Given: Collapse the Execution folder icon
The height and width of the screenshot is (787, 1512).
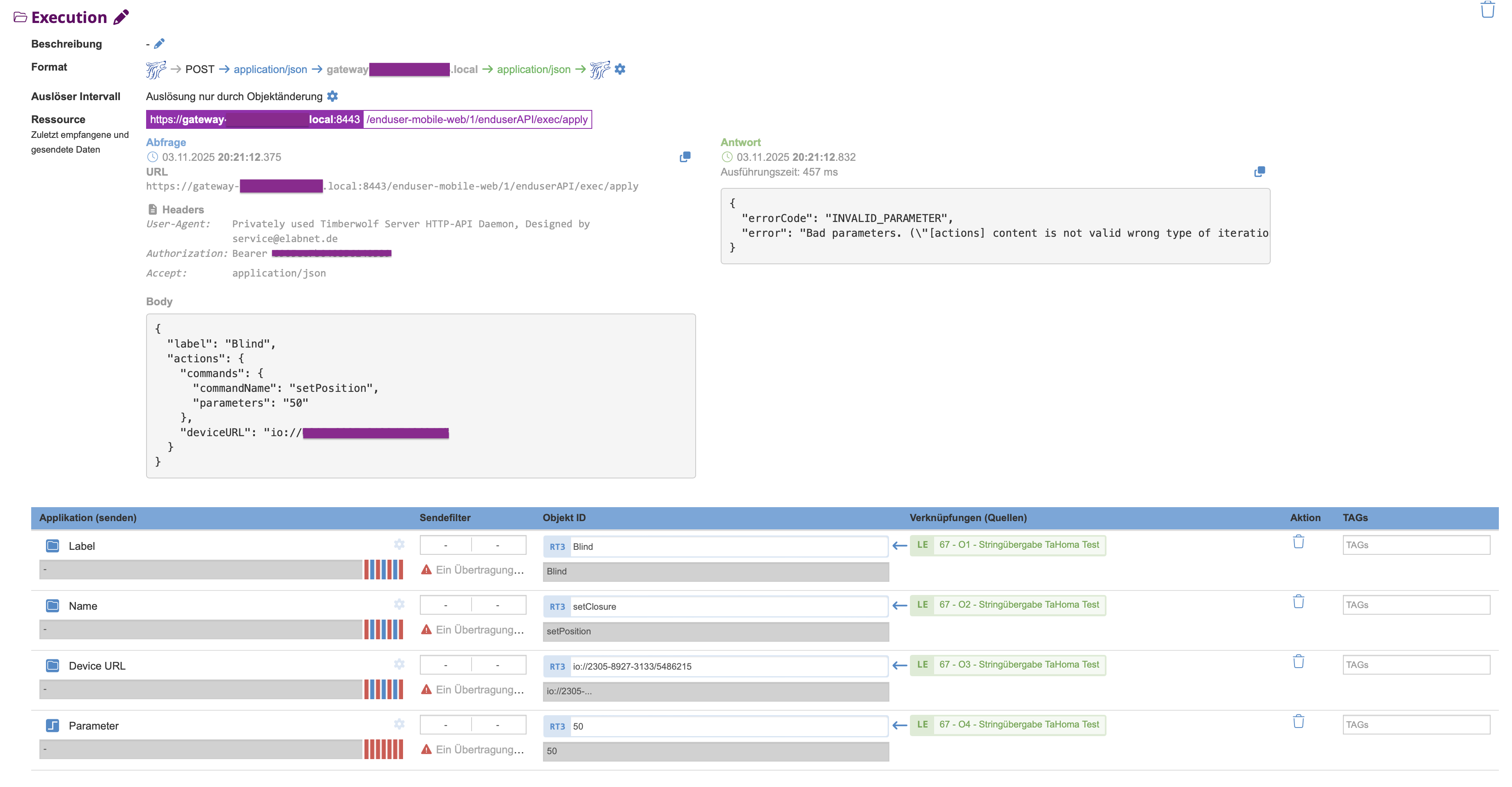Looking at the screenshot, I should pyautogui.click(x=20, y=17).
